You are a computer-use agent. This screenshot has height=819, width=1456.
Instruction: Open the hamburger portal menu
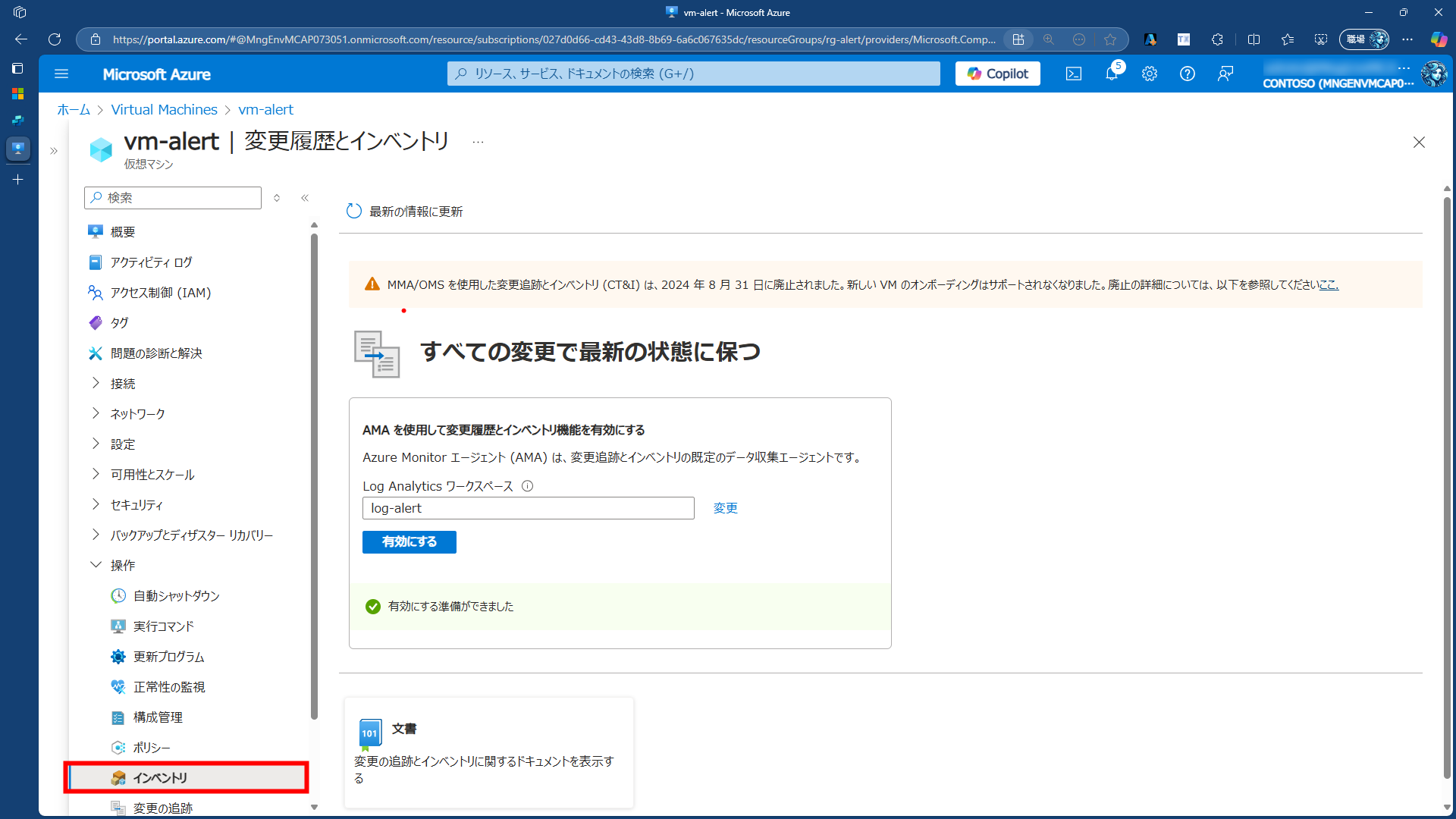tap(61, 74)
